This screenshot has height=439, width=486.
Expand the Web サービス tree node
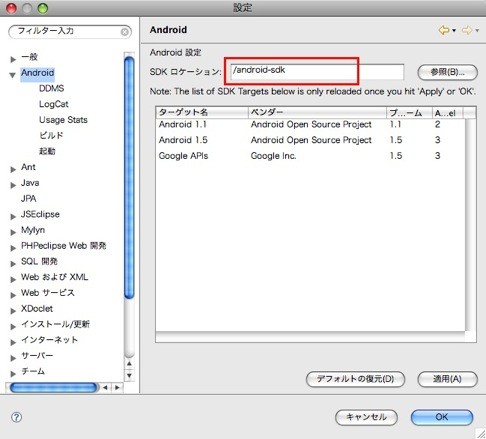point(13,295)
